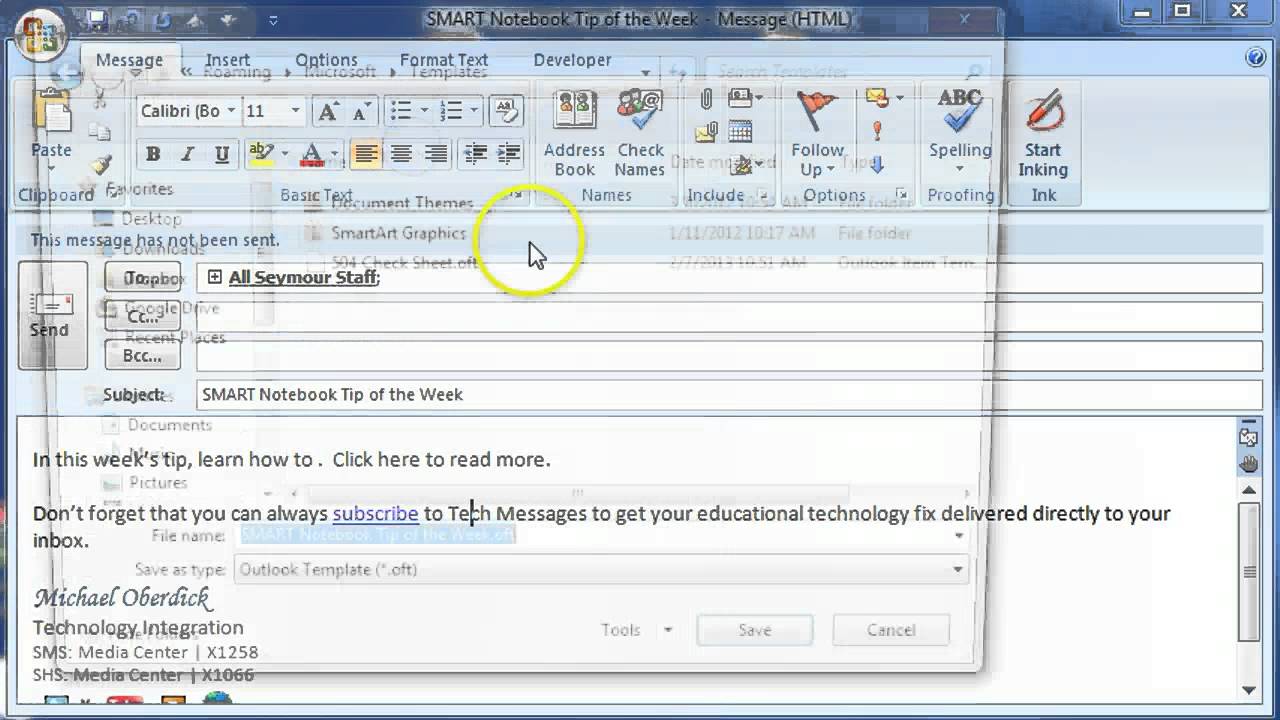The height and width of the screenshot is (720, 1280).
Task: Toggle Low Importance blue arrow
Action: [877, 164]
